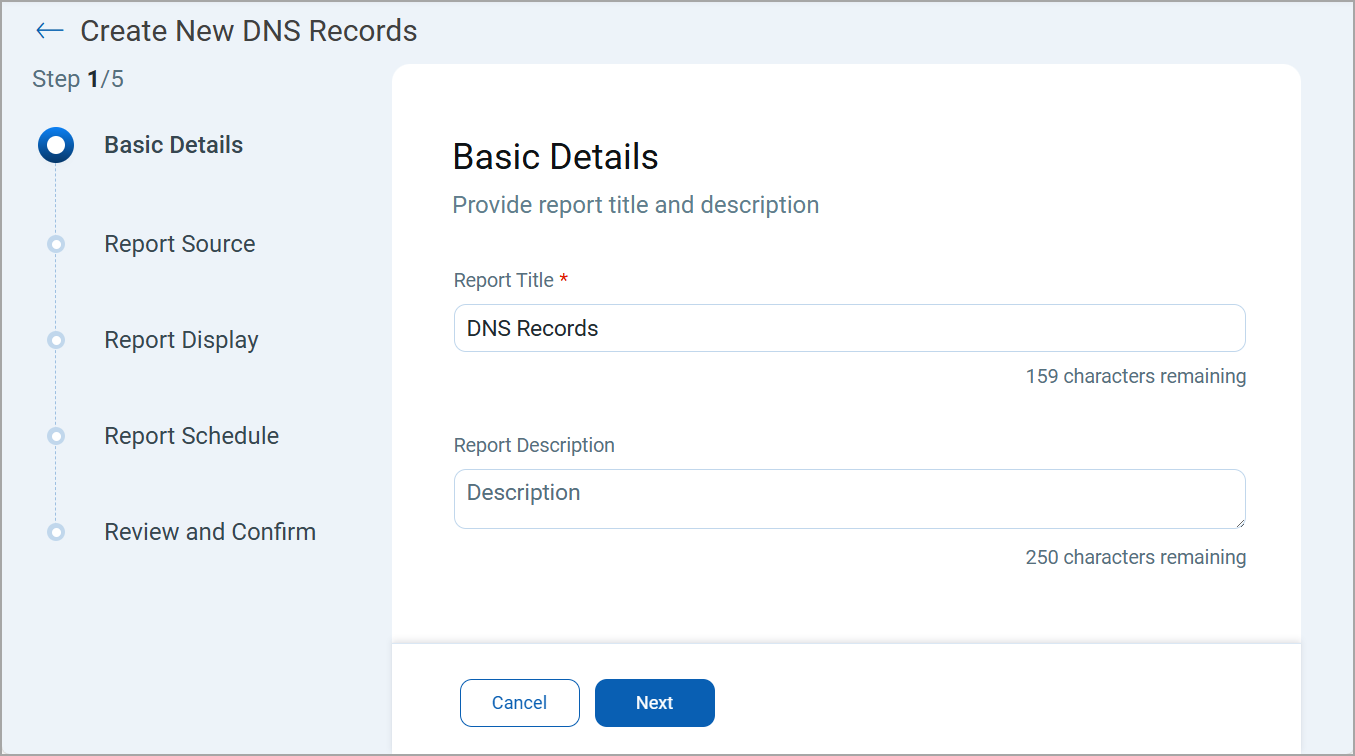Click the Report Schedule step marker dot
1355x756 pixels.
pyautogui.click(x=56, y=436)
